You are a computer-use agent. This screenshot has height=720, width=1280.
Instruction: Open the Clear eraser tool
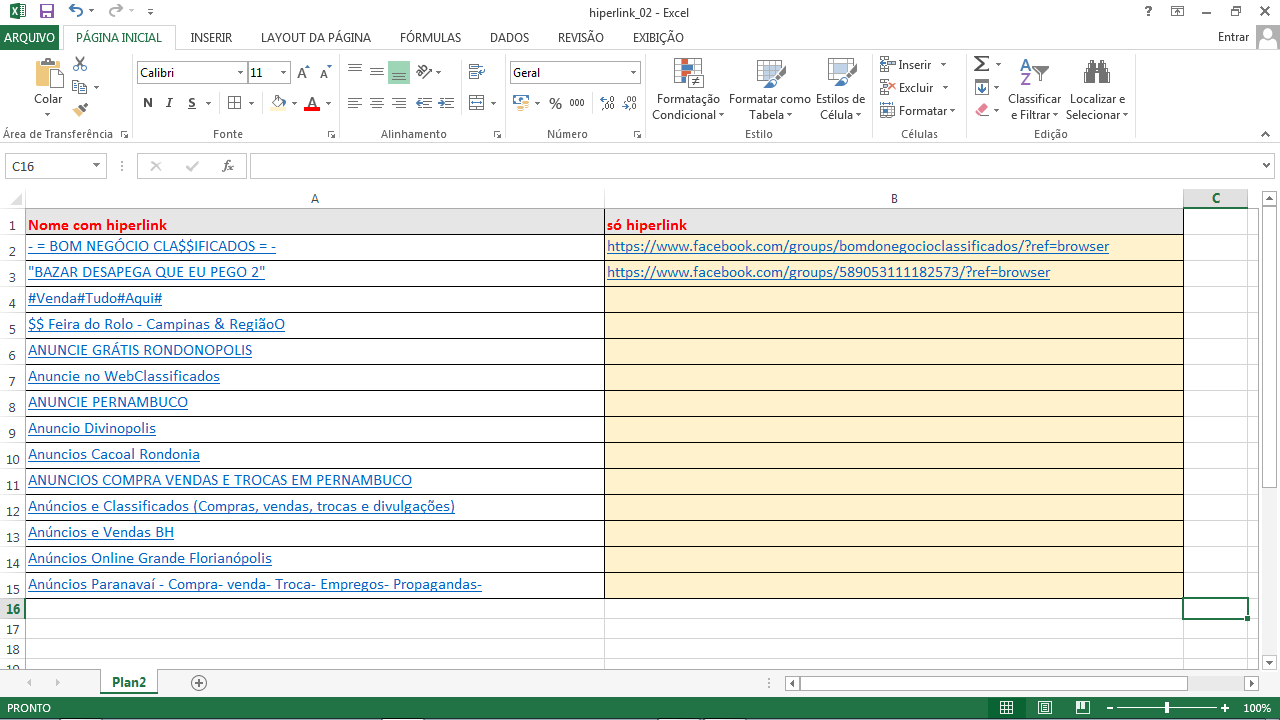click(982, 110)
